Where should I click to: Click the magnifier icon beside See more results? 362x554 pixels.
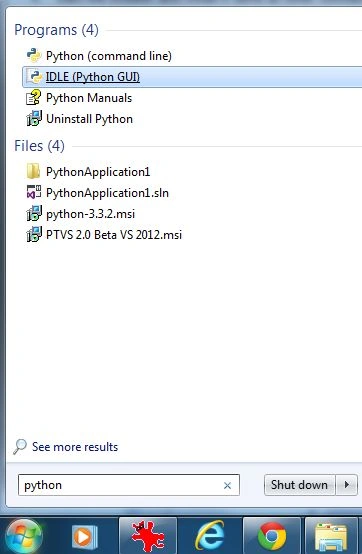click(x=20, y=447)
